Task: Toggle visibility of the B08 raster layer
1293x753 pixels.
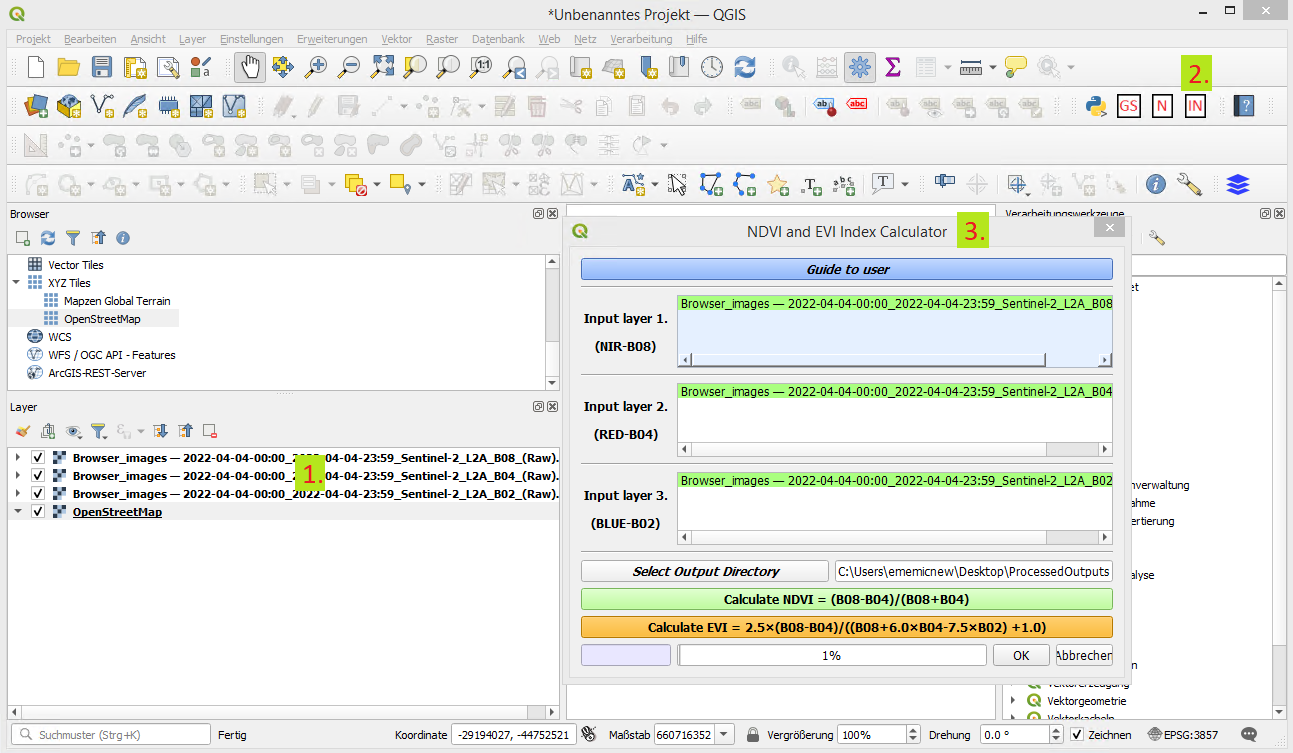Action: 38,457
